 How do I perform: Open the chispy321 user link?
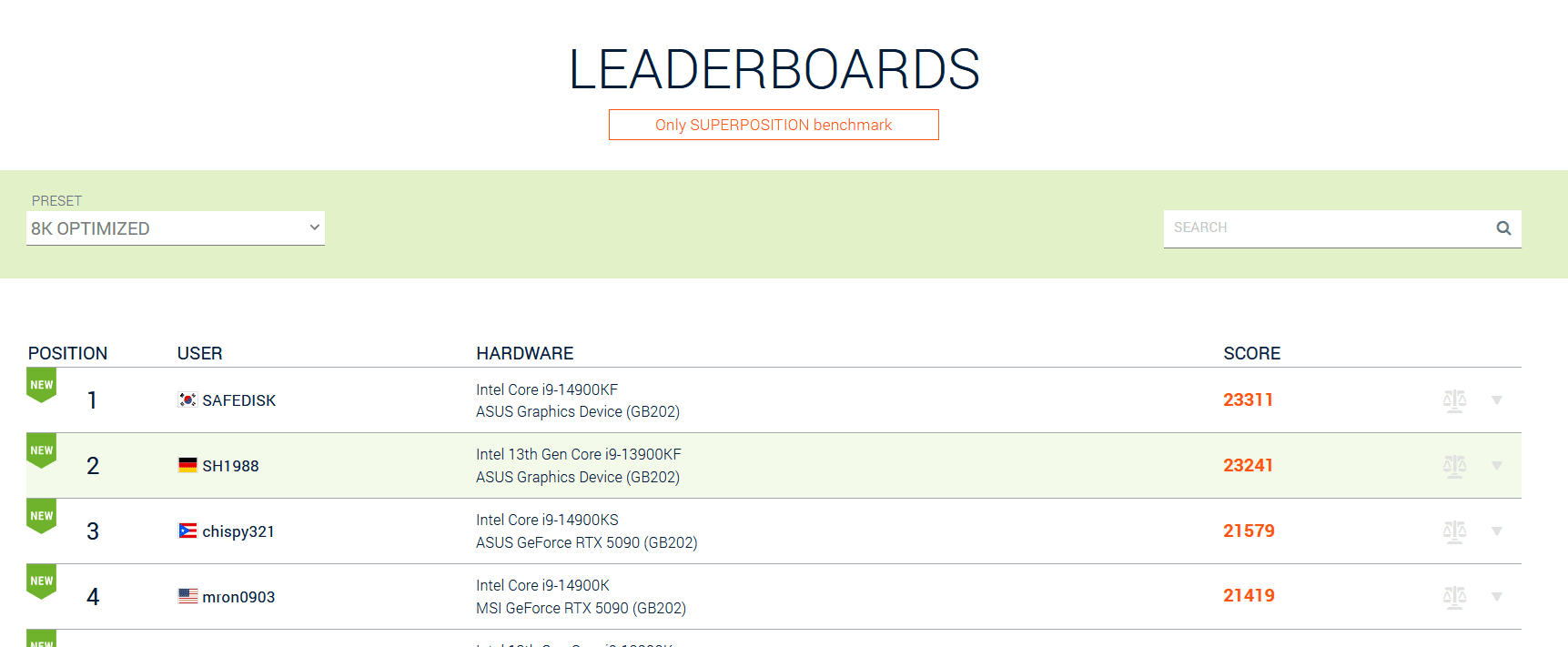(238, 531)
